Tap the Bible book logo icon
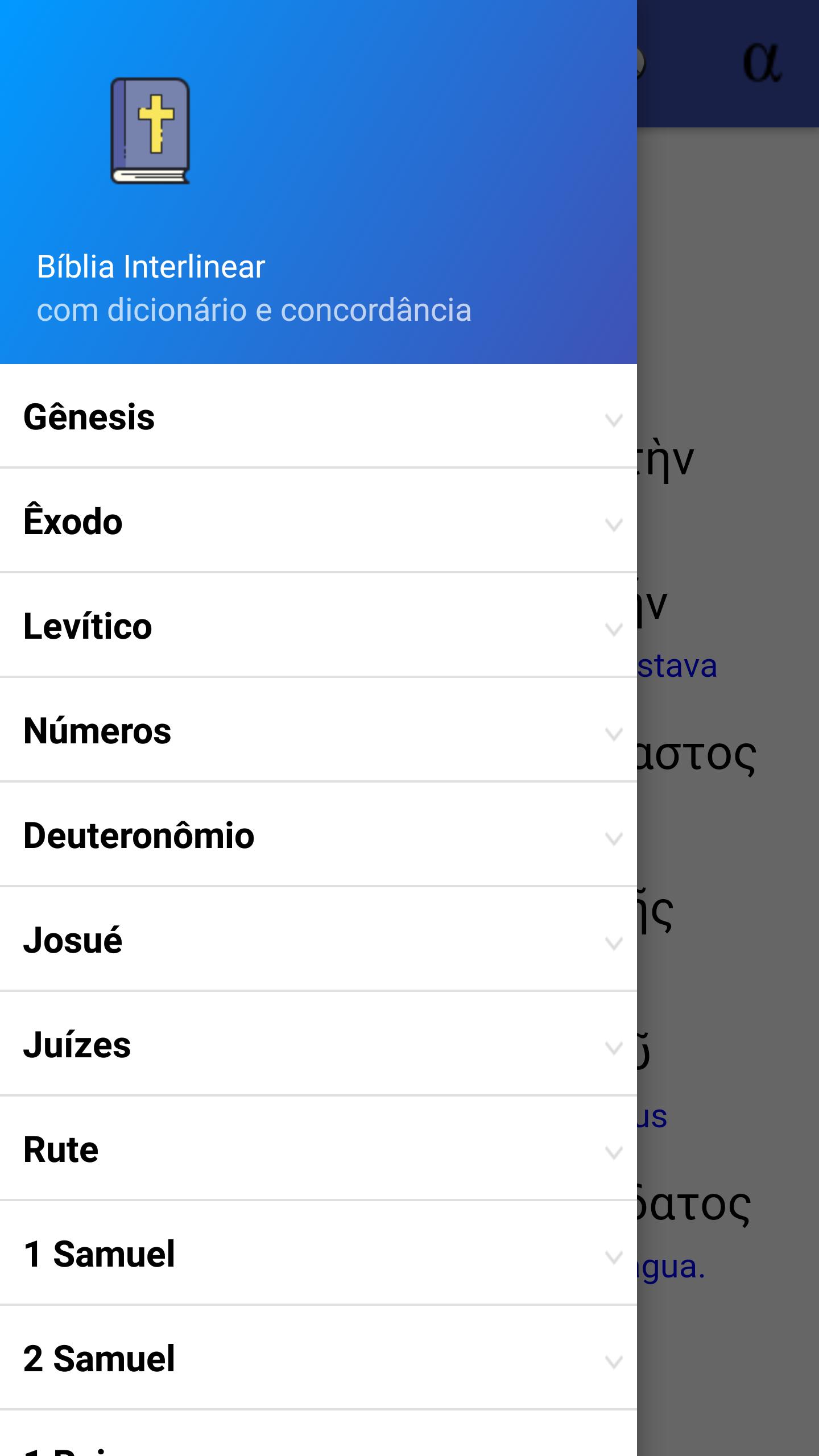This screenshot has width=819, height=1456. coord(150,131)
